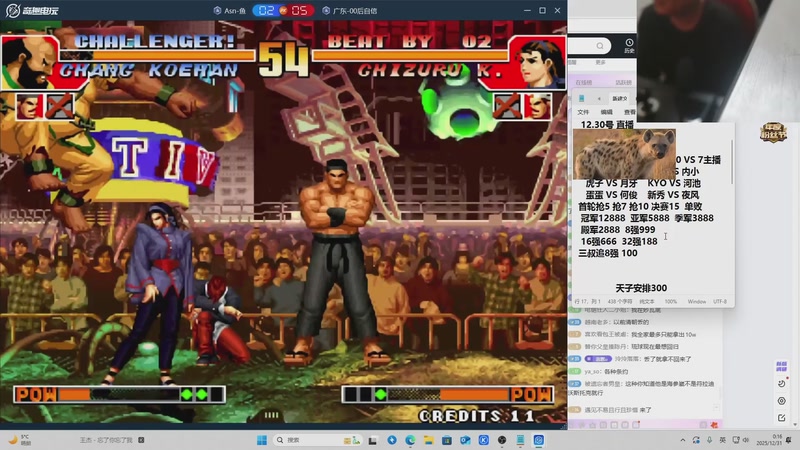Open the Windows Start menu
Viewport: 800px width, 450px height.
pos(262,440)
